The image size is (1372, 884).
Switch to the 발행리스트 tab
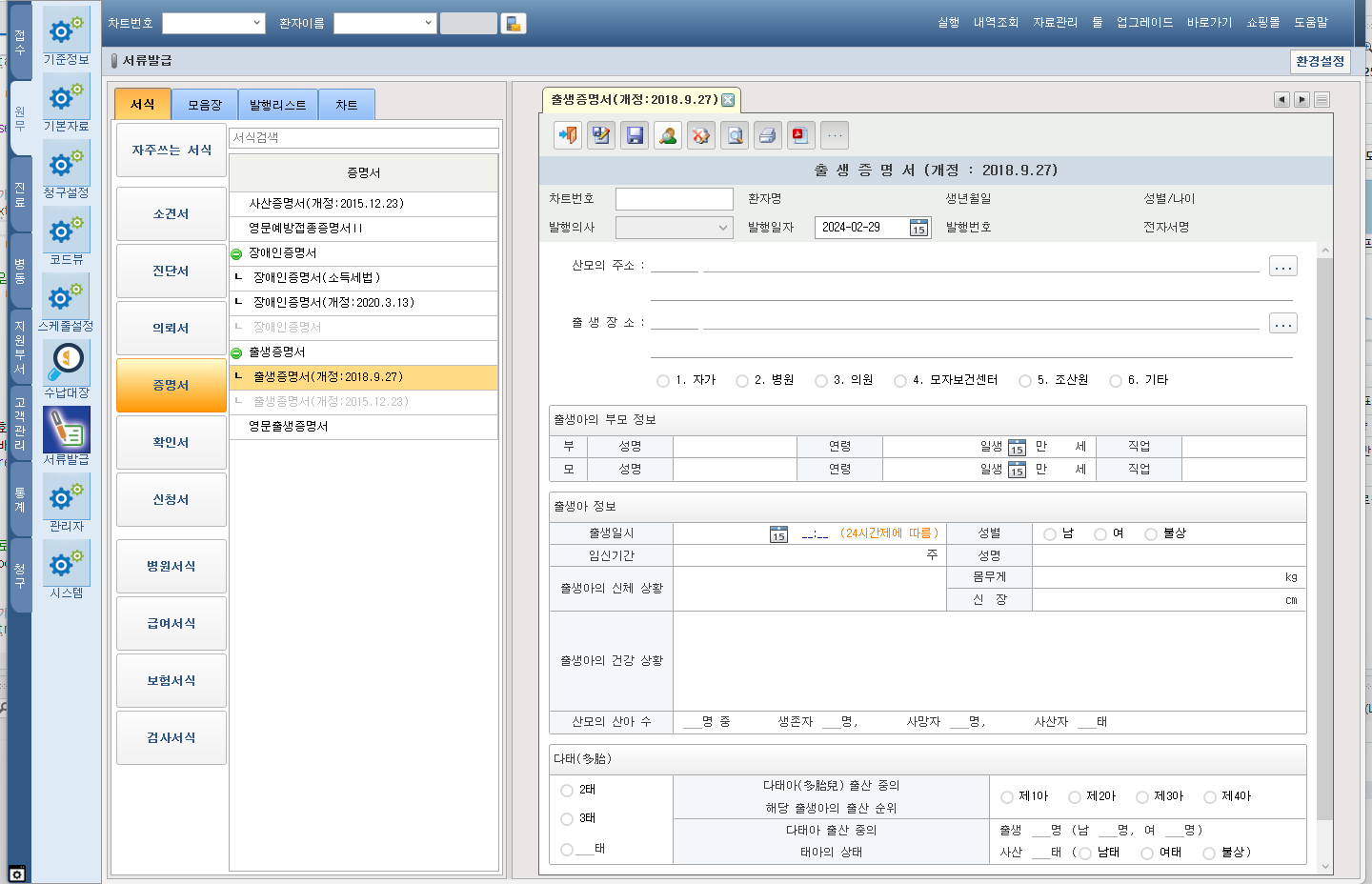(x=277, y=105)
